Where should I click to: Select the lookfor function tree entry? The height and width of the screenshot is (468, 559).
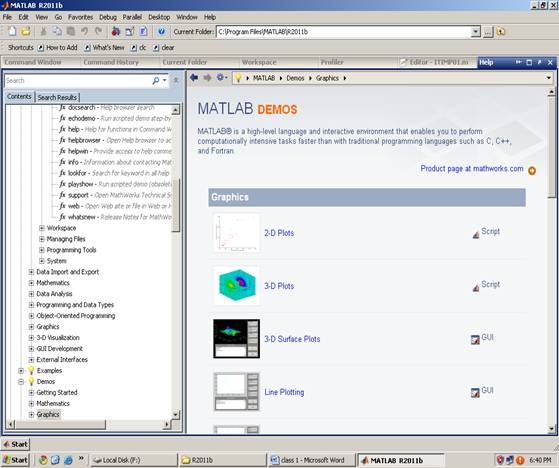pyautogui.click(x=115, y=173)
